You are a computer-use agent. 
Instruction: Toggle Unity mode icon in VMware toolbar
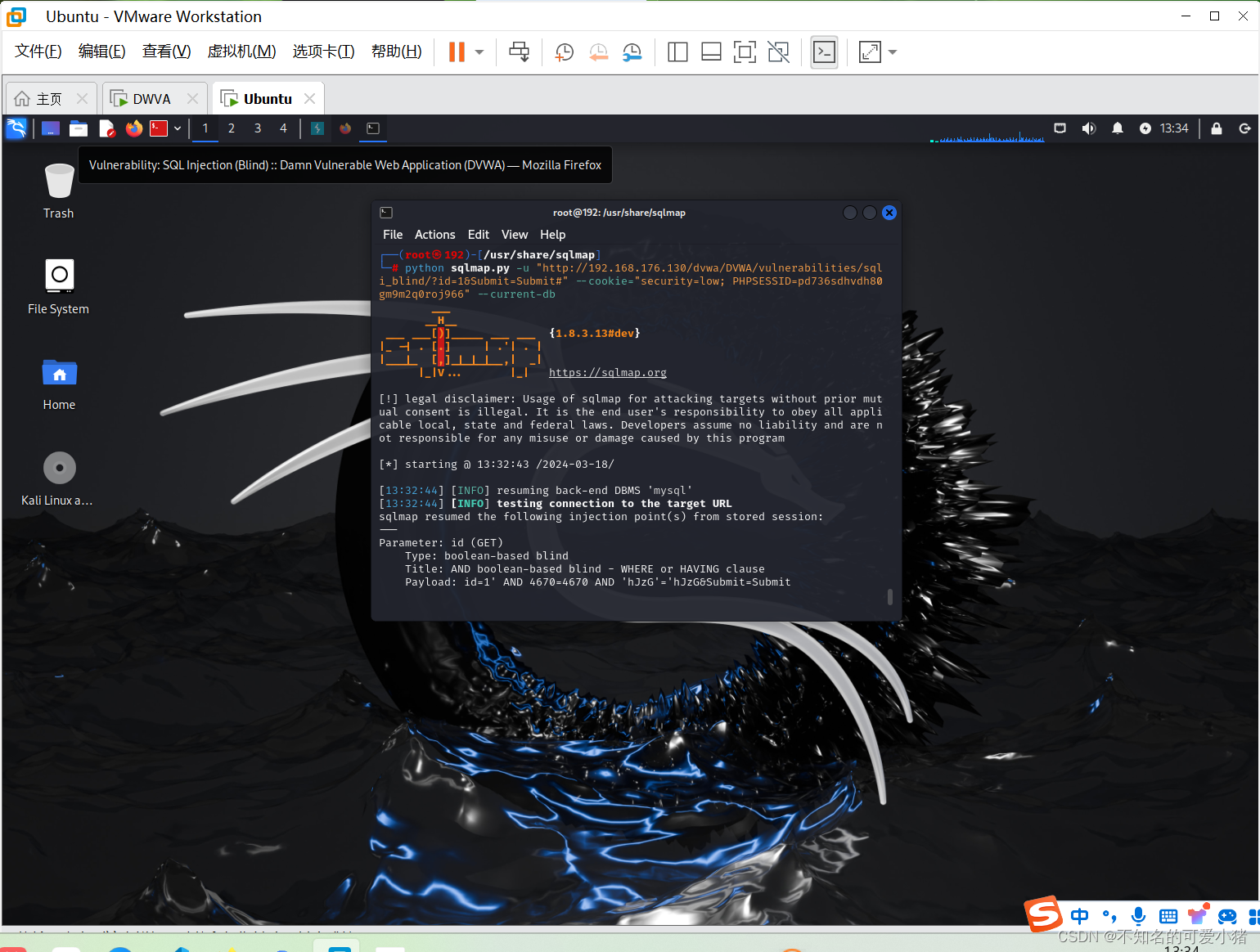779,52
